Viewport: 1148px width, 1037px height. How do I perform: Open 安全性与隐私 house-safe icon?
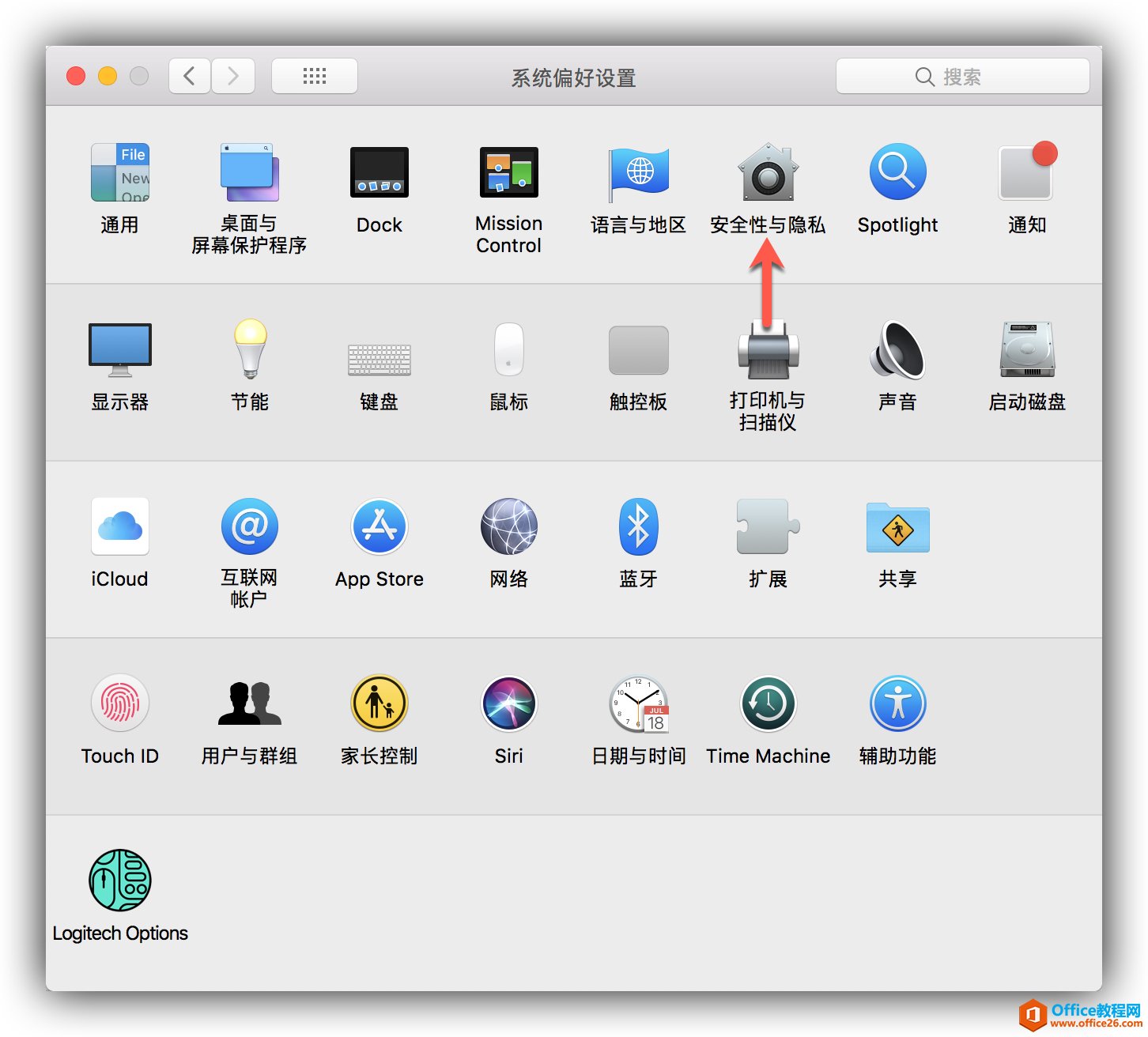point(768,172)
